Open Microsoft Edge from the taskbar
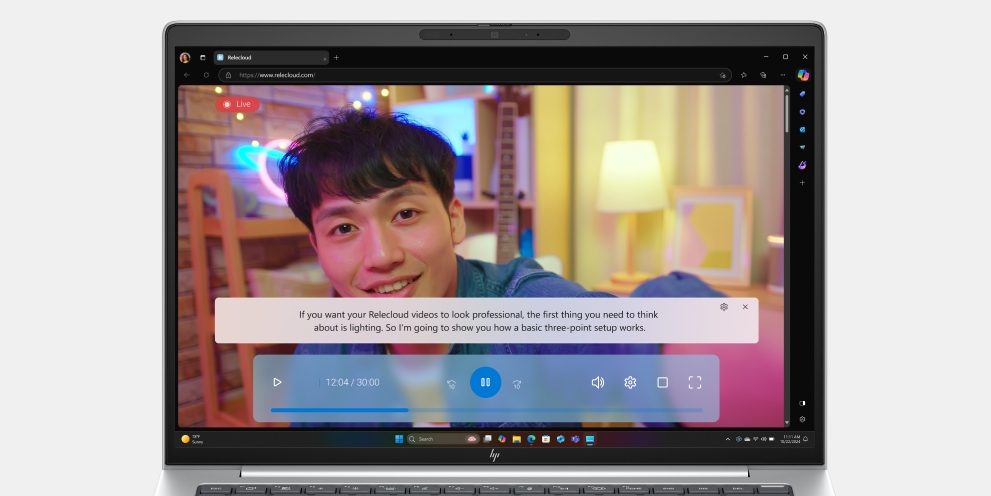991x496 pixels. pyautogui.click(x=532, y=439)
